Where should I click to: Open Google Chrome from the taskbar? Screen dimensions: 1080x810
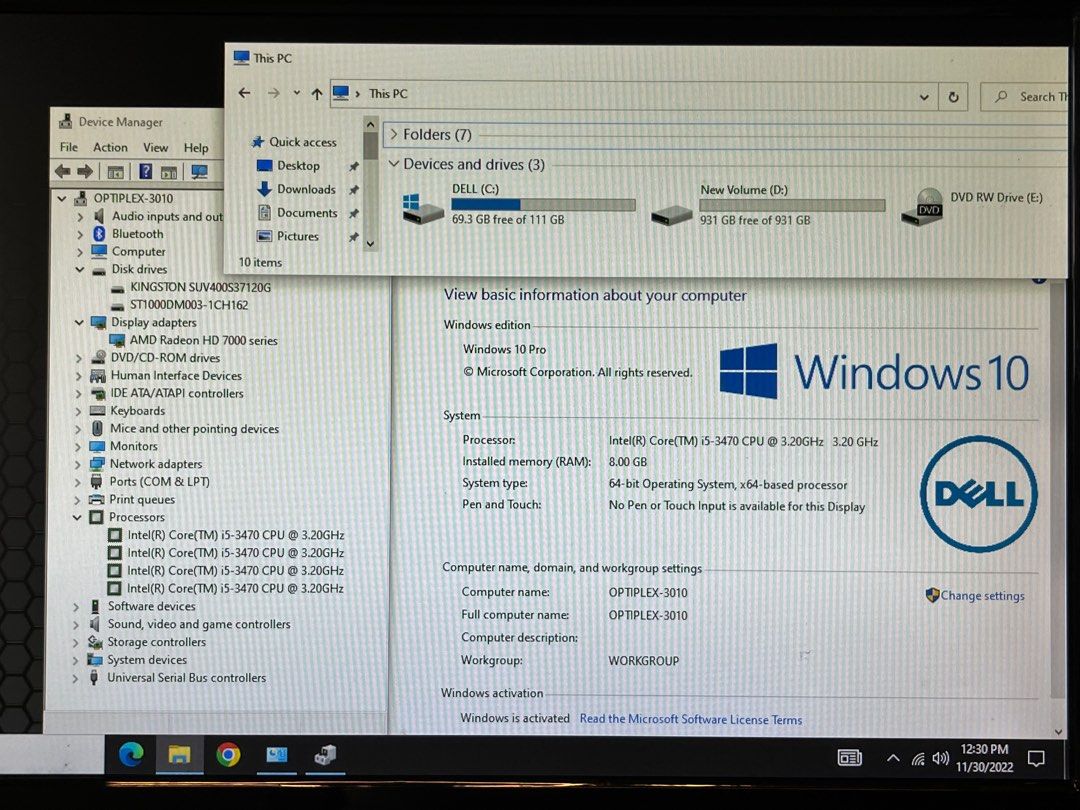226,758
